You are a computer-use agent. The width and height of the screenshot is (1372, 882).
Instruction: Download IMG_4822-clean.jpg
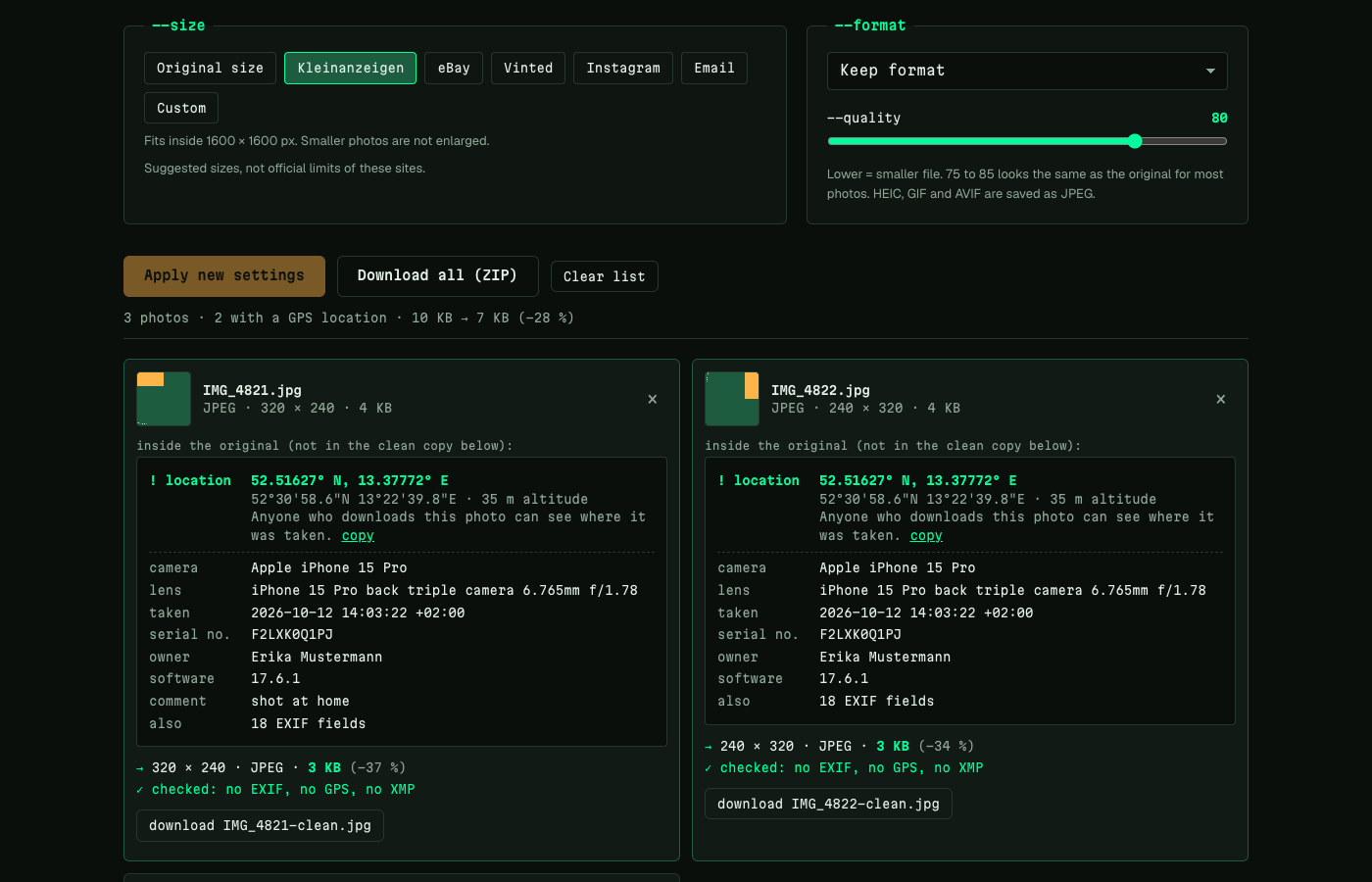click(x=828, y=805)
